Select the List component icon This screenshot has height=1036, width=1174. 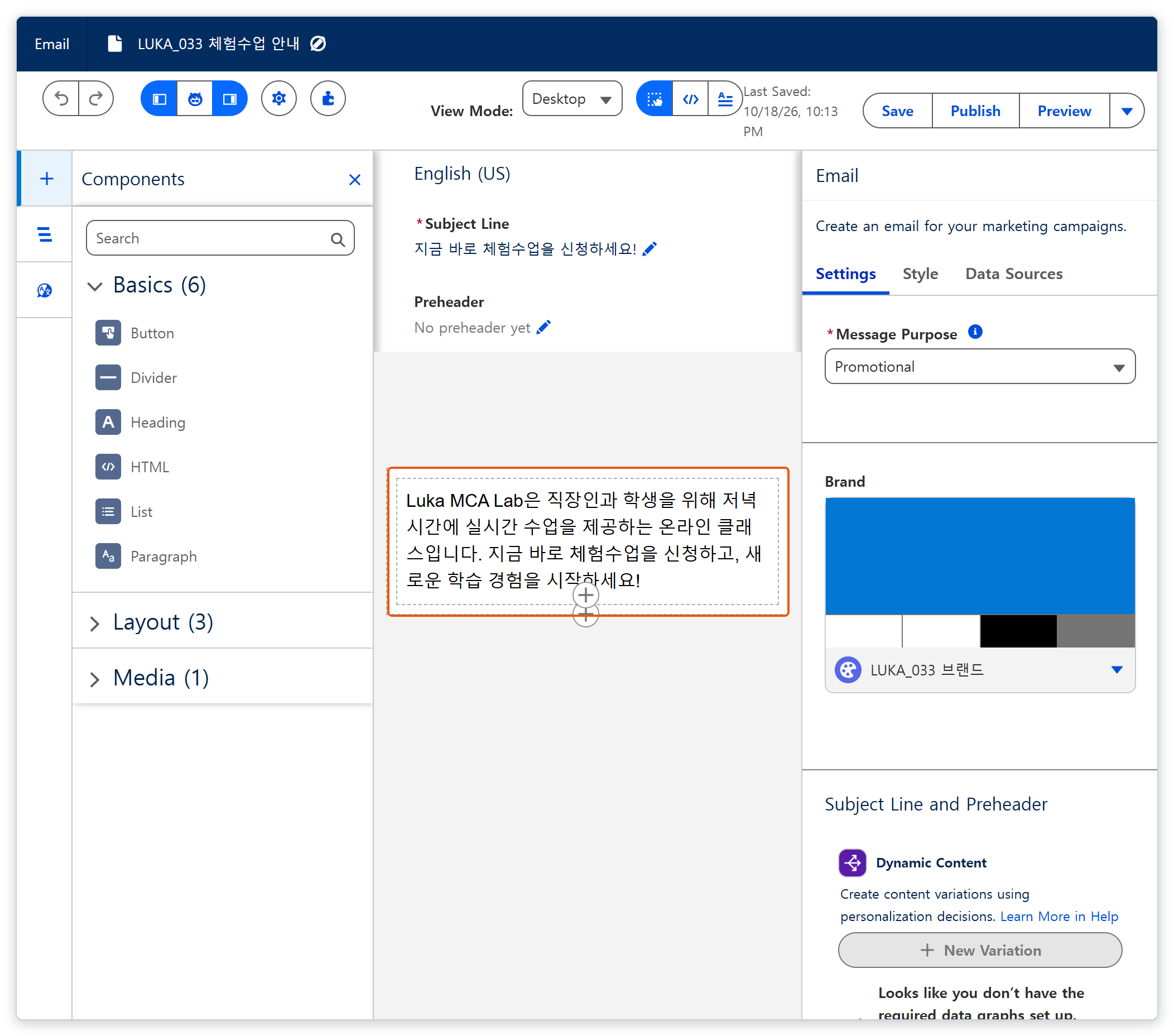(x=108, y=511)
